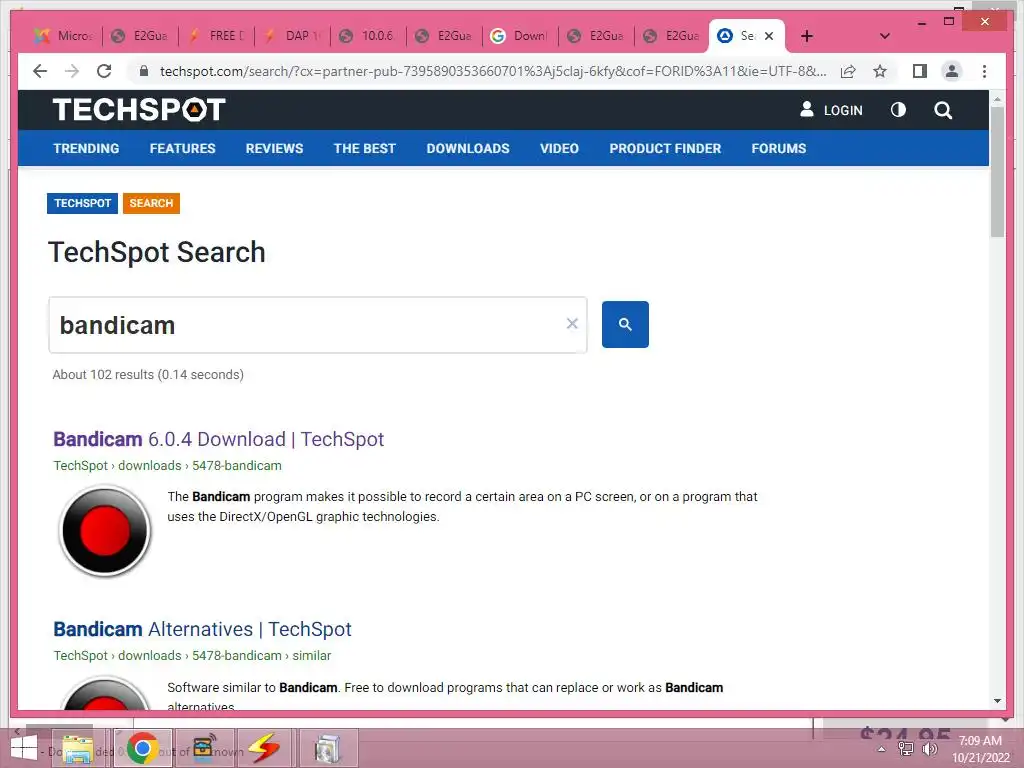Switch to the DAP tab
Viewport: 1024px width, 768px height.
tap(294, 36)
